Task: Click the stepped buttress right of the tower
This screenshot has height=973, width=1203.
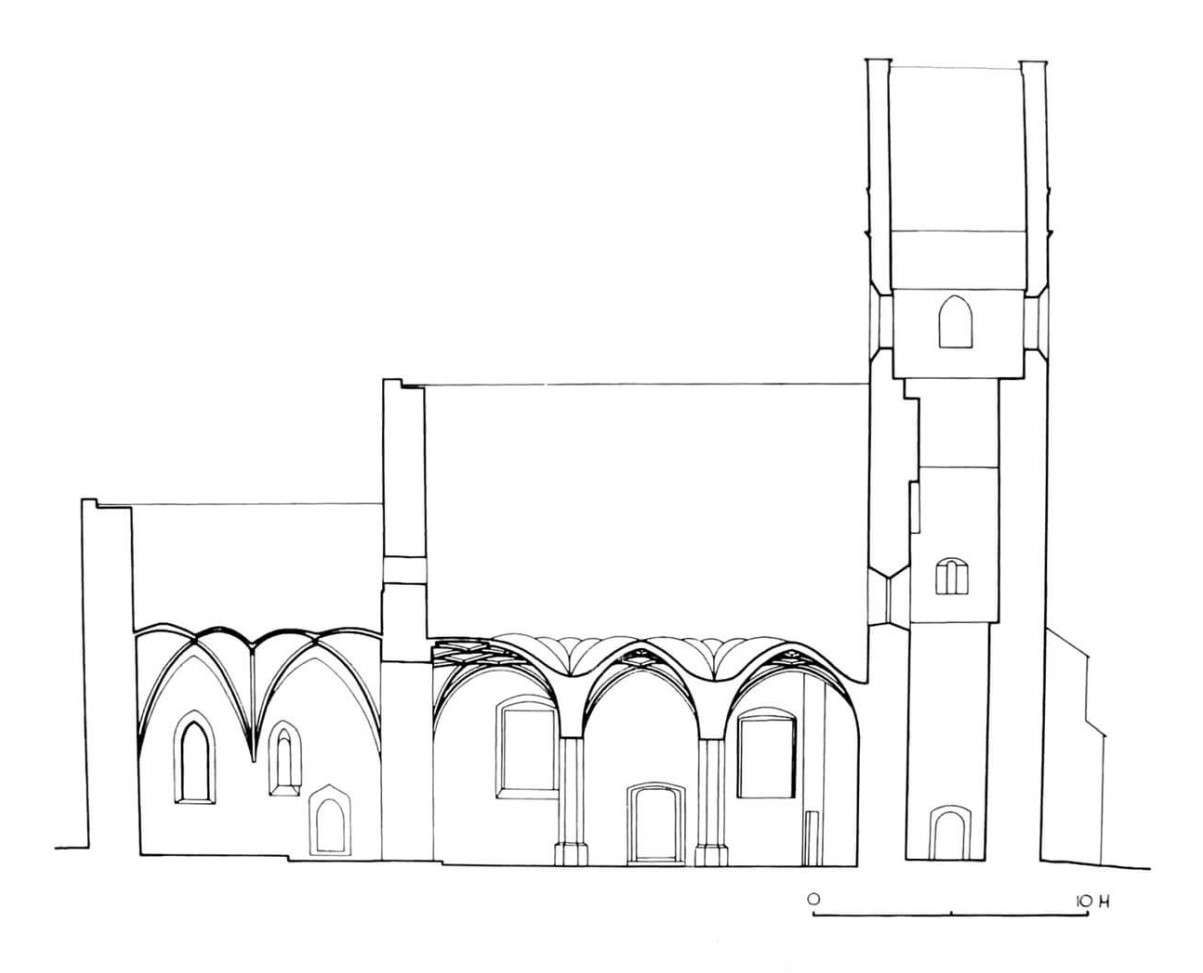Action: 1076,745
